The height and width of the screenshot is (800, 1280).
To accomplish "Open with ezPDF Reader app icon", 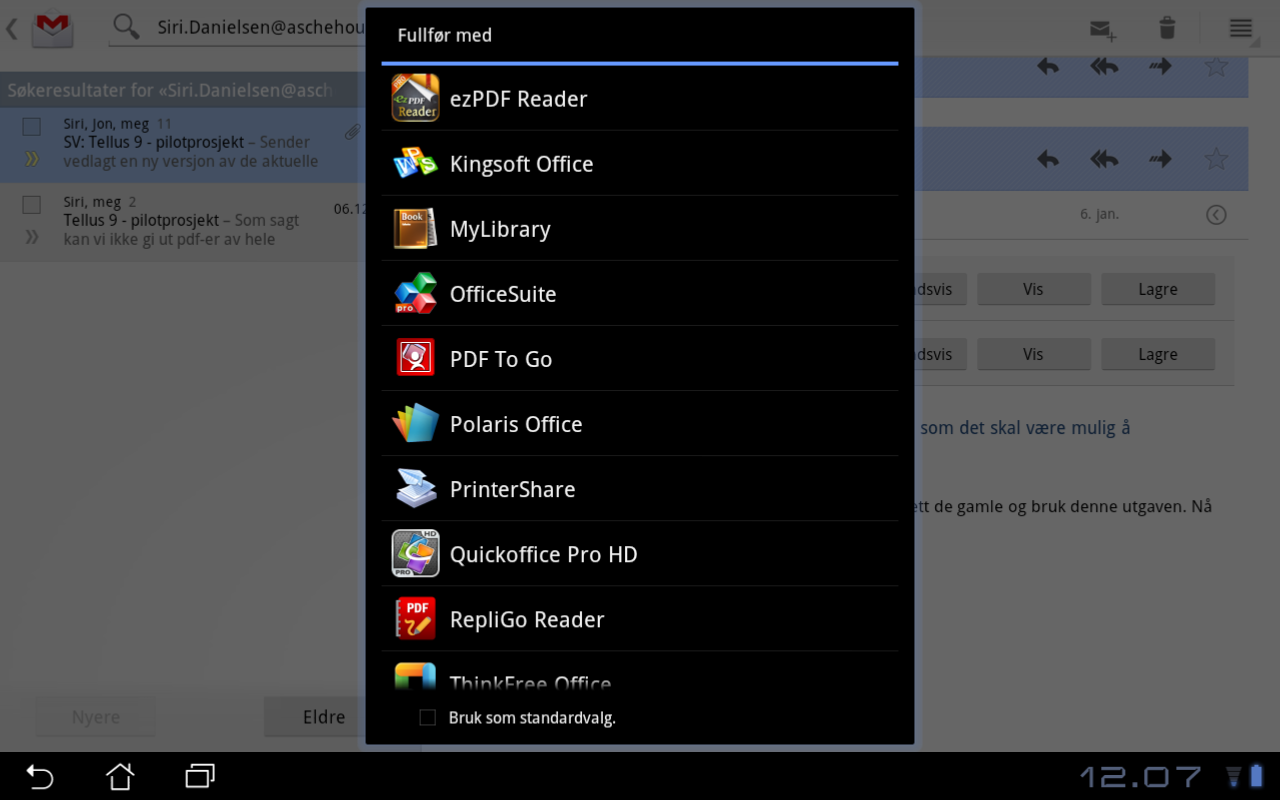I will pos(416,98).
